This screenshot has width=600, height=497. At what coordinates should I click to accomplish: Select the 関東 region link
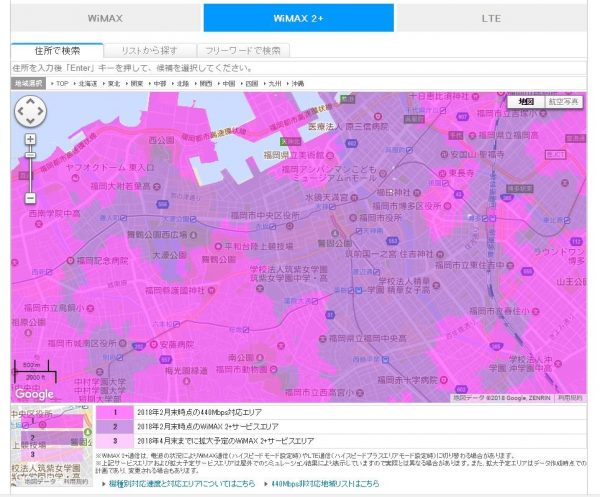click(137, 83)
